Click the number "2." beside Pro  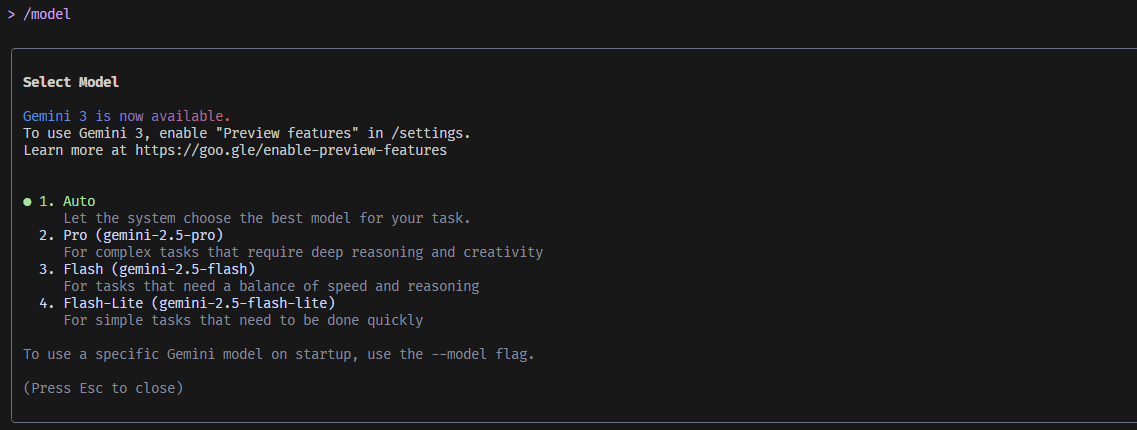[46, 236]
